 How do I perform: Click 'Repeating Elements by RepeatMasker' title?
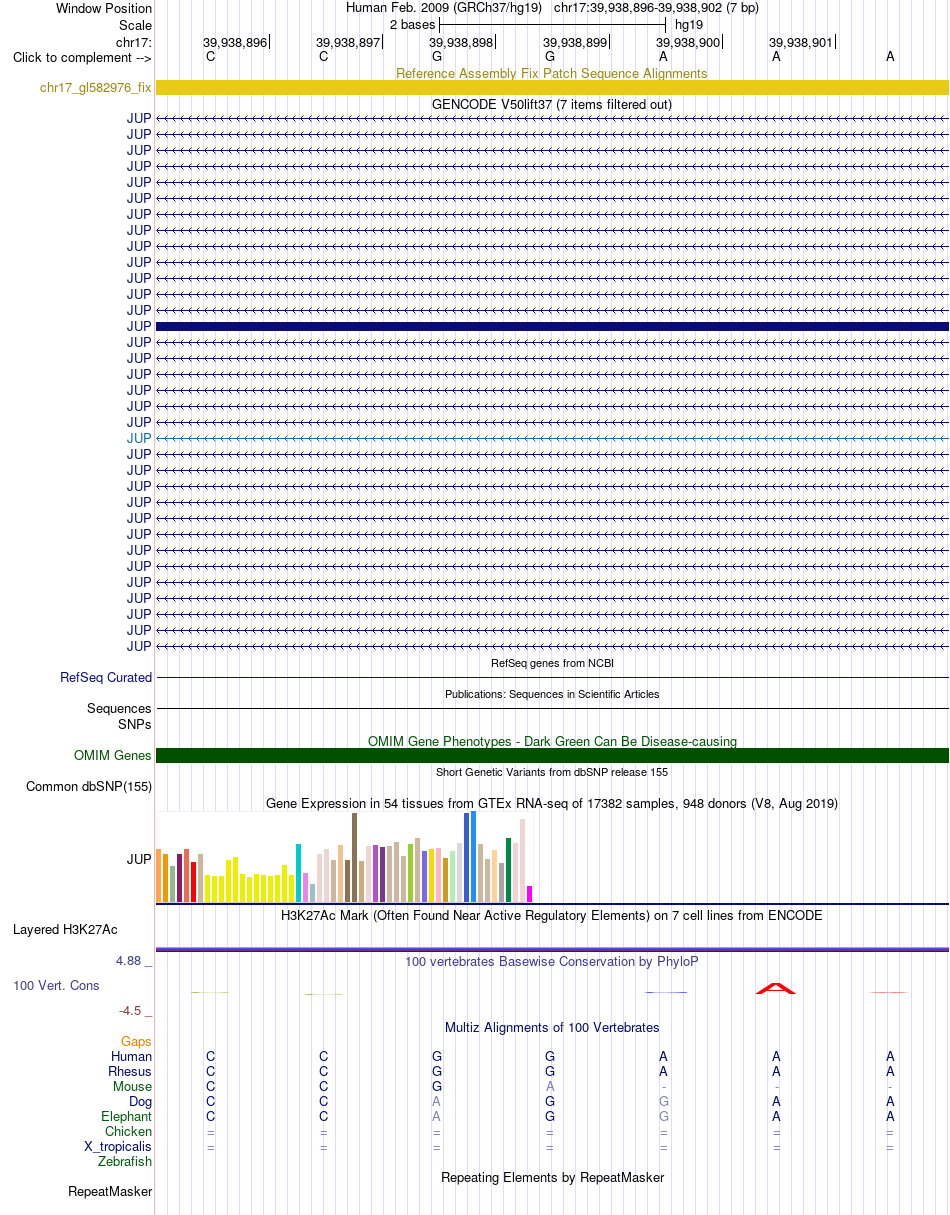pyautogui.click(x=552, y=1177)
